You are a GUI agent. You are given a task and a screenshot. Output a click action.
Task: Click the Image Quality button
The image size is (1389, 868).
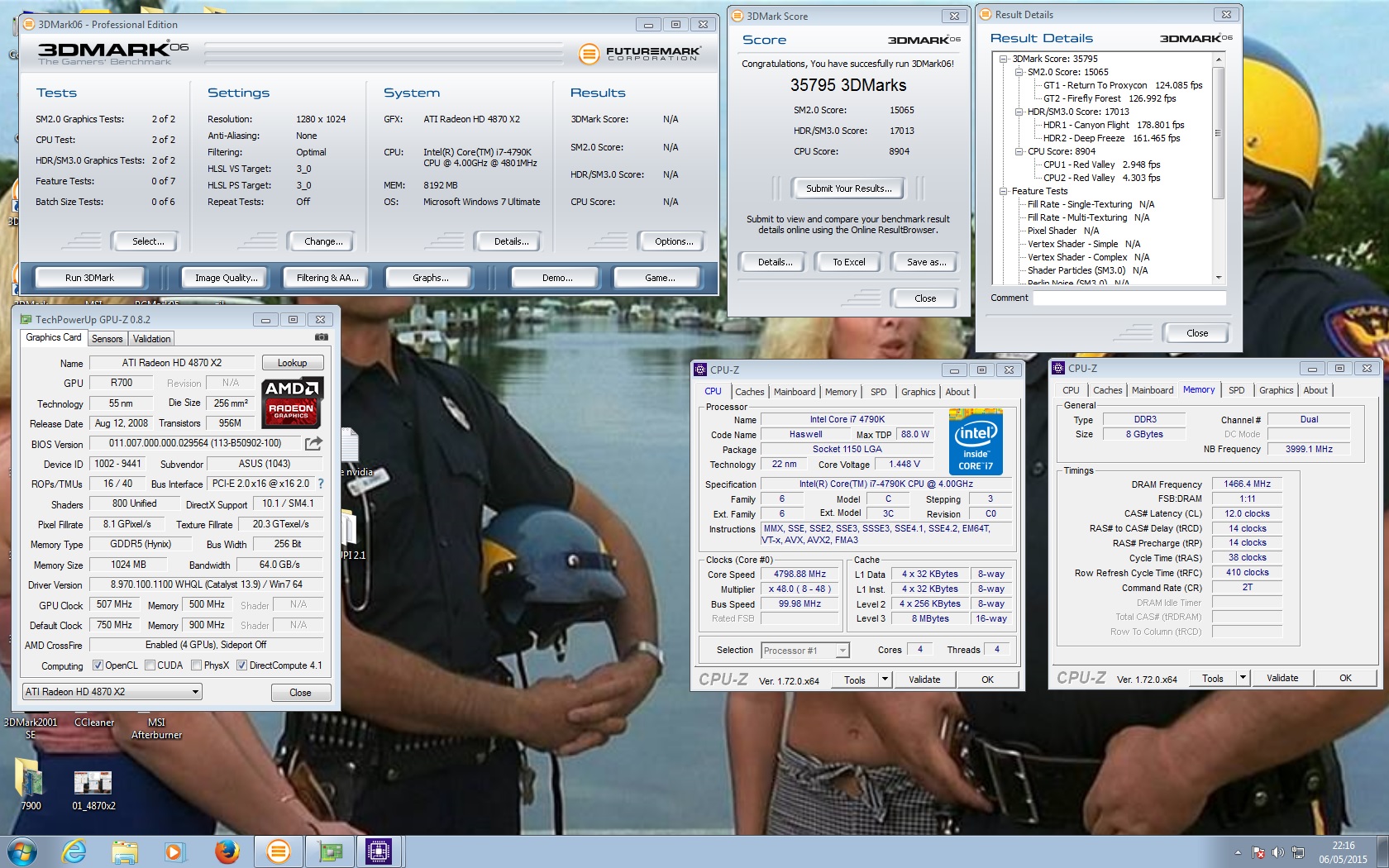(x=226, y=278)
